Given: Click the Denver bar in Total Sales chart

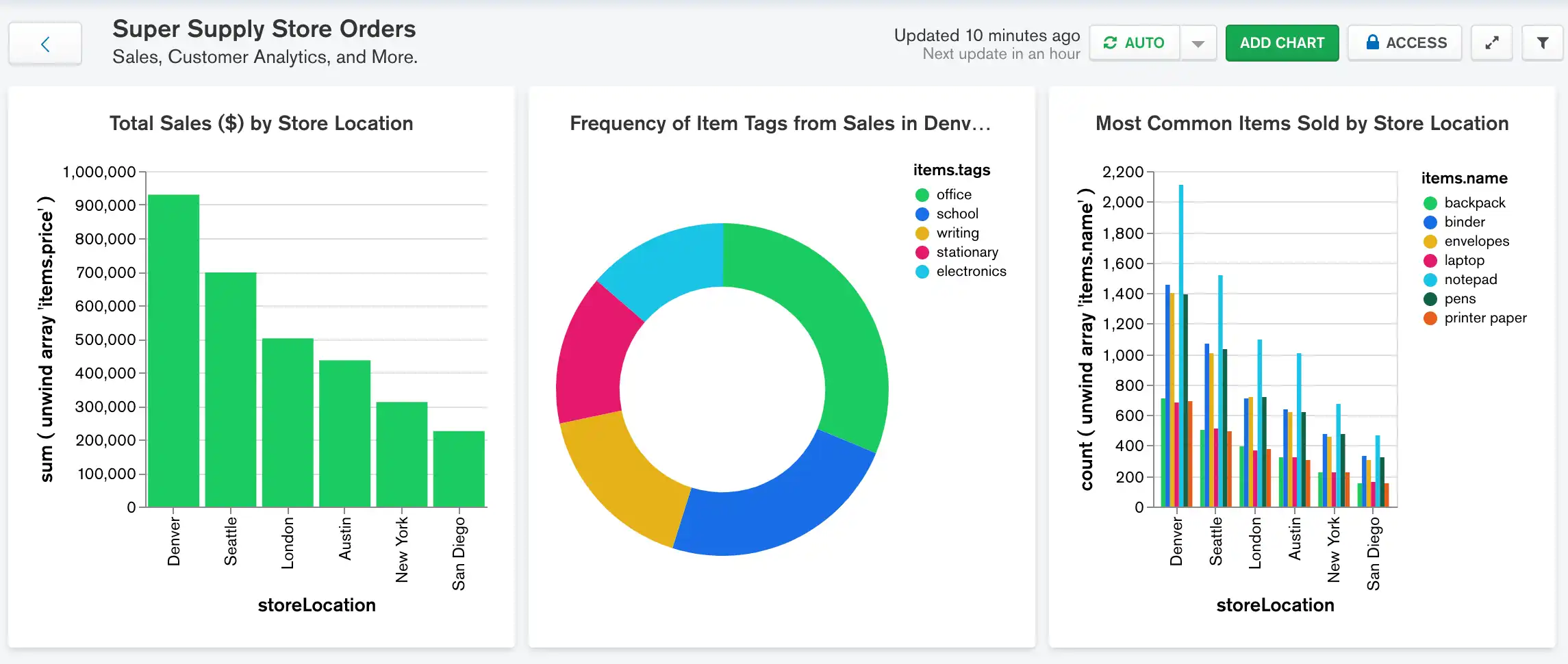Looking at the screenshot, I should coord(174,349).
